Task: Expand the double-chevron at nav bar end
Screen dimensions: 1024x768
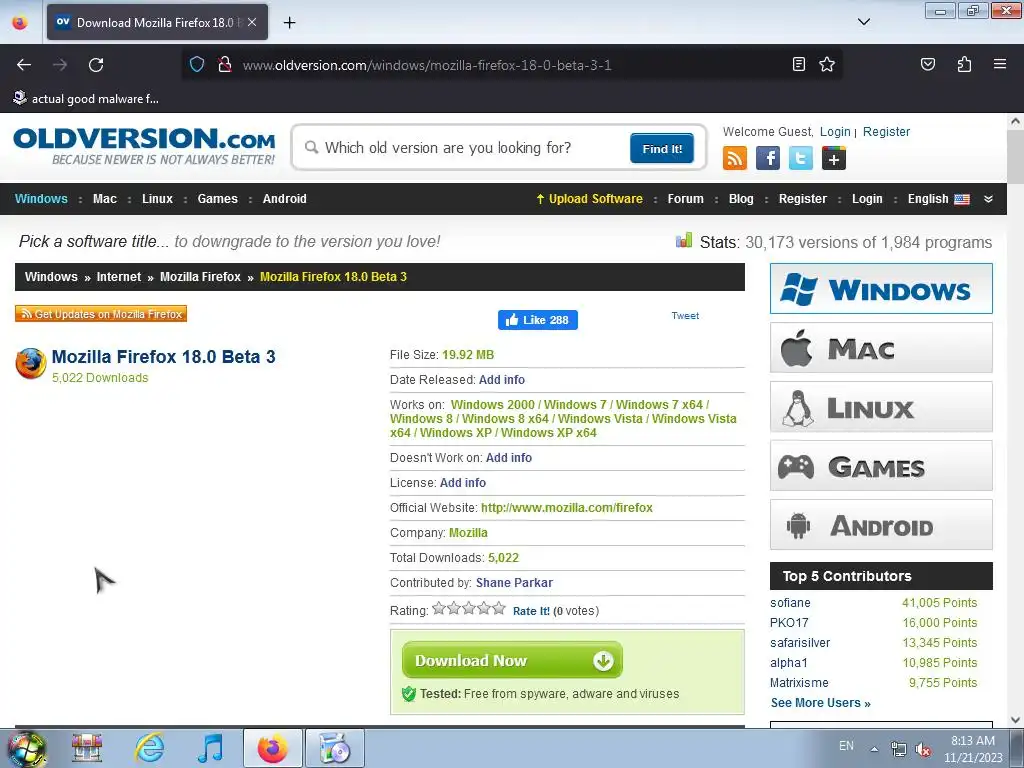Action: click(x=988, y=199)
